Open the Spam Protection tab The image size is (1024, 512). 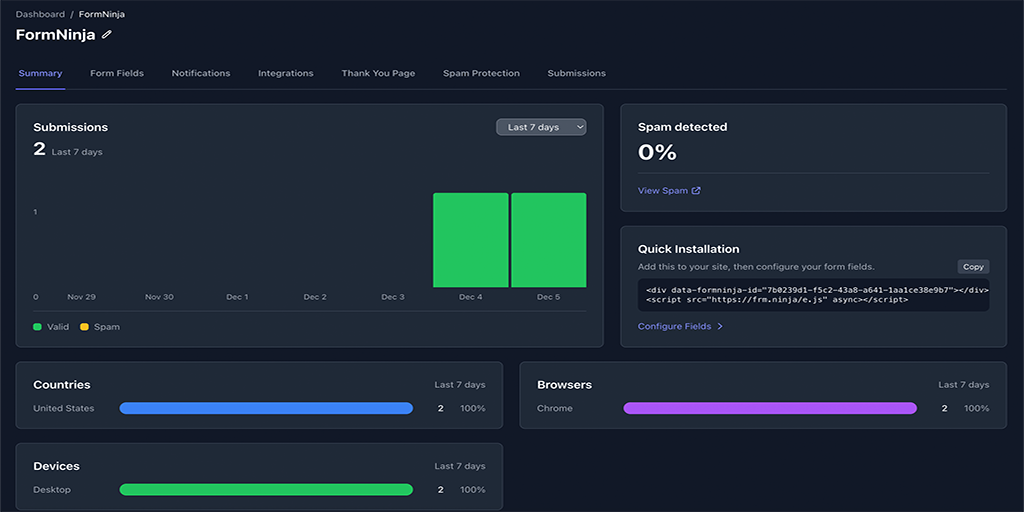pyautogui.click(x=481, y=73)
